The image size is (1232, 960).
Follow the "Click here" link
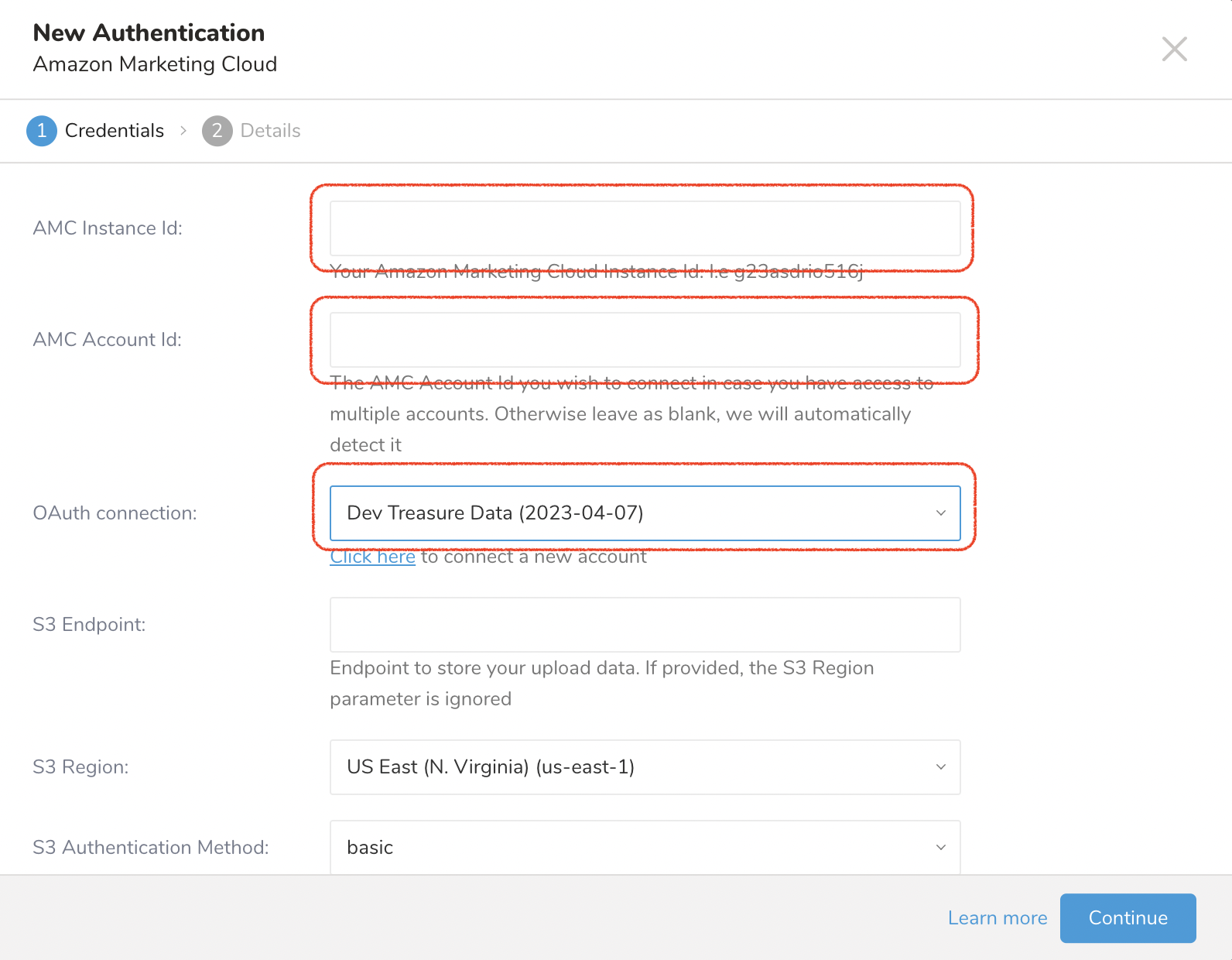click(x=372, y=557)
